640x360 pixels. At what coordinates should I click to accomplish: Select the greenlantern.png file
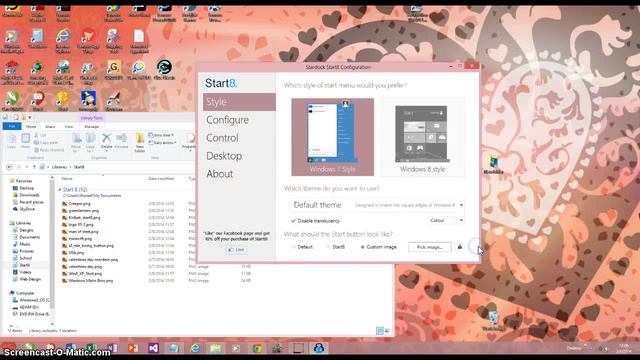click(x=84, y=211)
